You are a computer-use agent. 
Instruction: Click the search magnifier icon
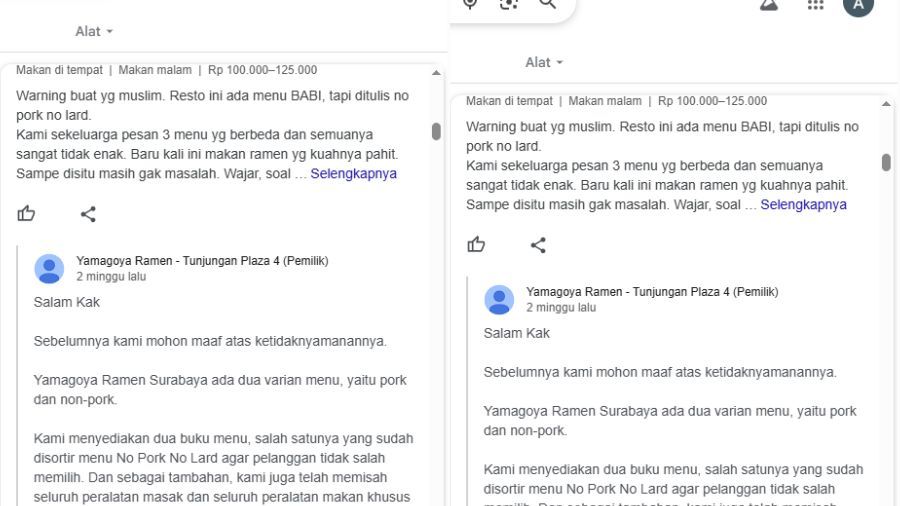coord(548,3)
